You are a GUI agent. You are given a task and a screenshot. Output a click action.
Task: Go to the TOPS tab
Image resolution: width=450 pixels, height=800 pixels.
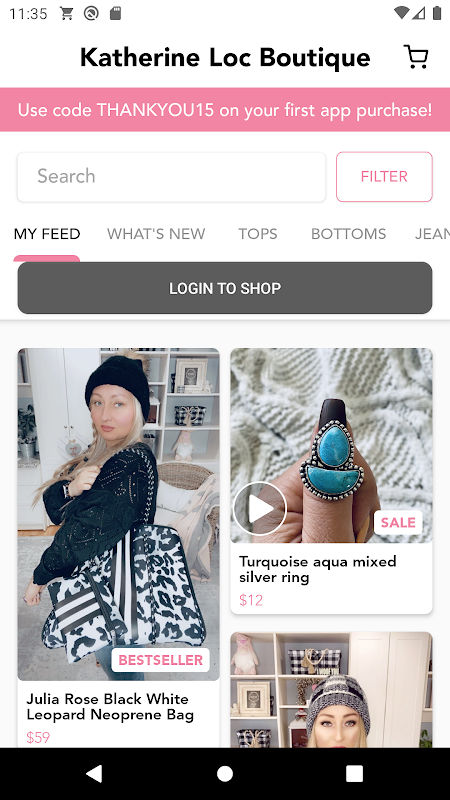258,234
